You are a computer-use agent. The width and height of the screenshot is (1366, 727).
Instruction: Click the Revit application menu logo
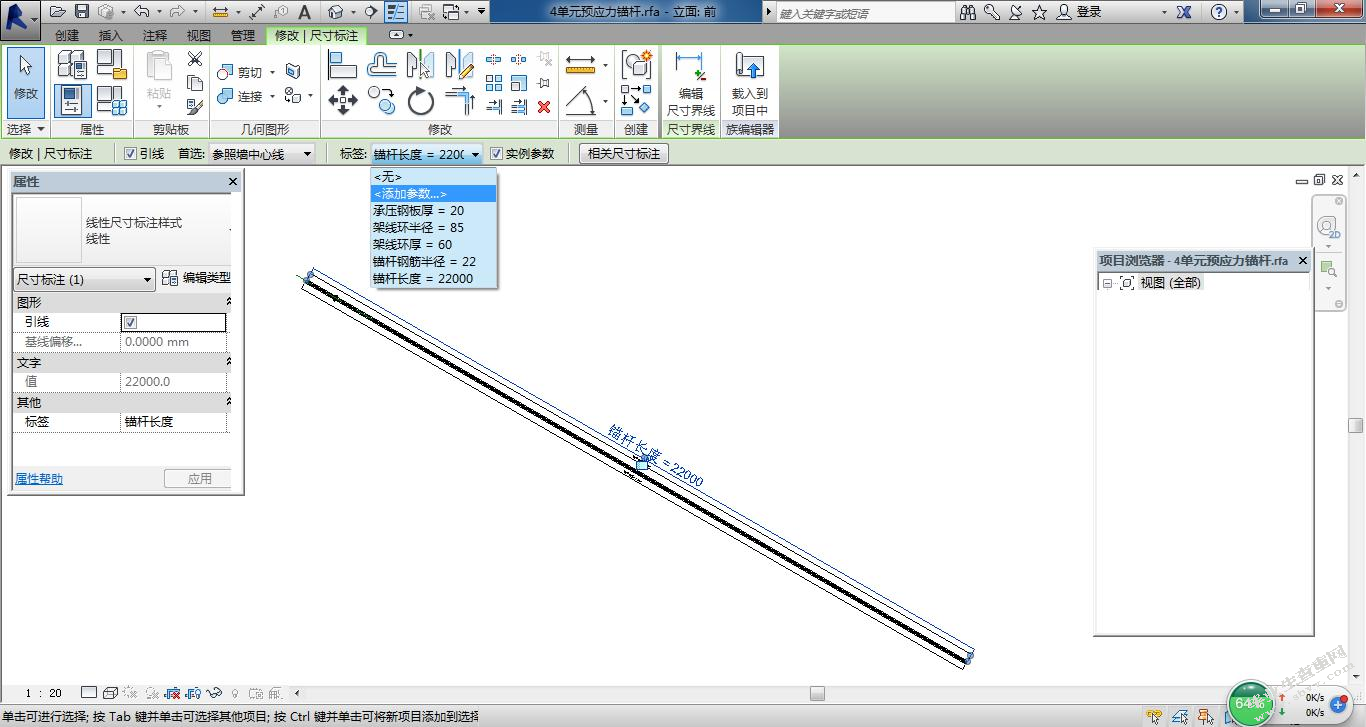click(x=19, y=18)
